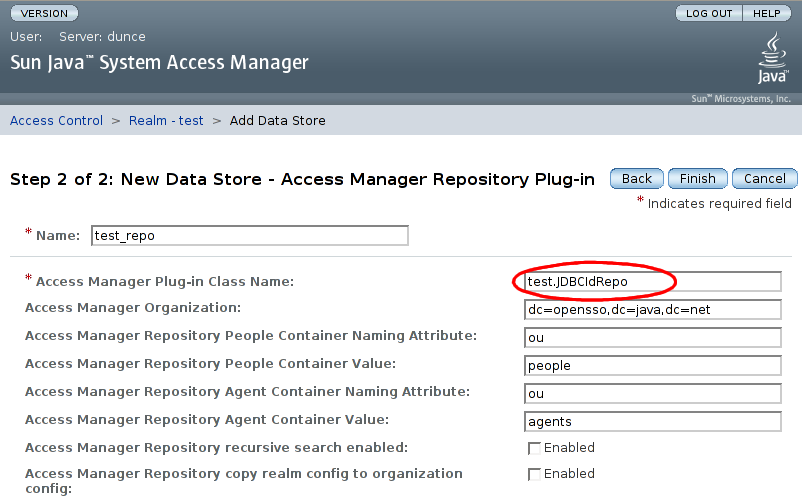Viewport: 802px width, 497px height.
Task: Enable recursive search checkbox
Action: [534, 448]
